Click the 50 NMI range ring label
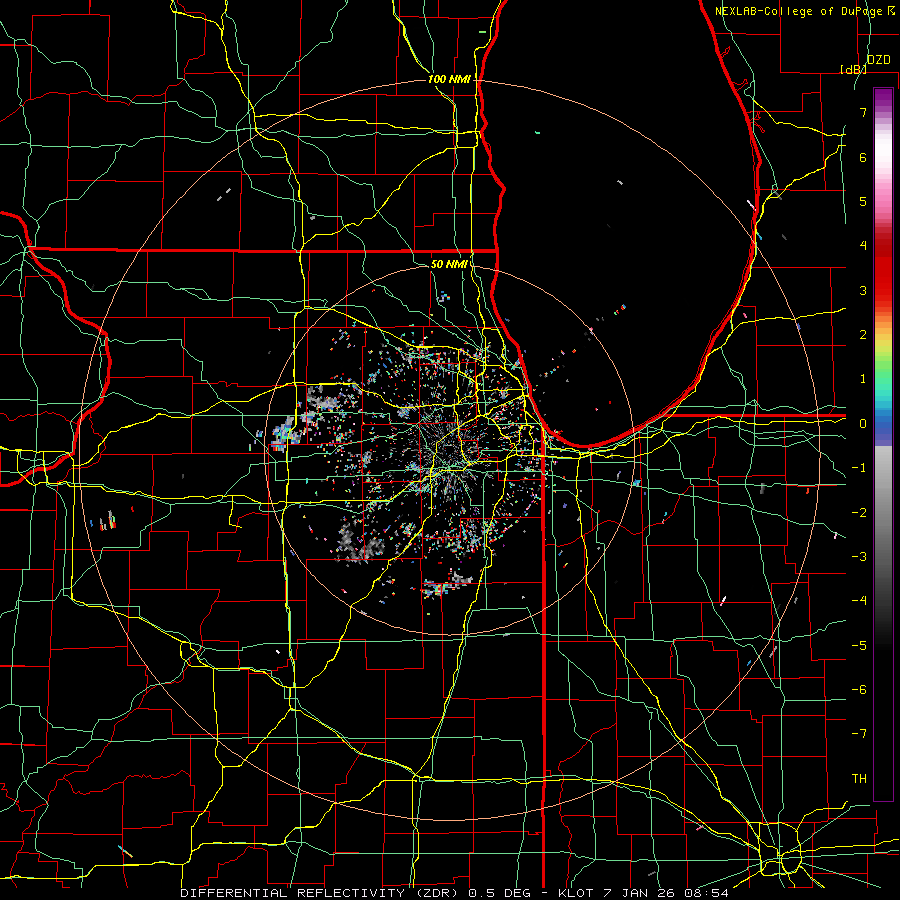 click(449, 264)
